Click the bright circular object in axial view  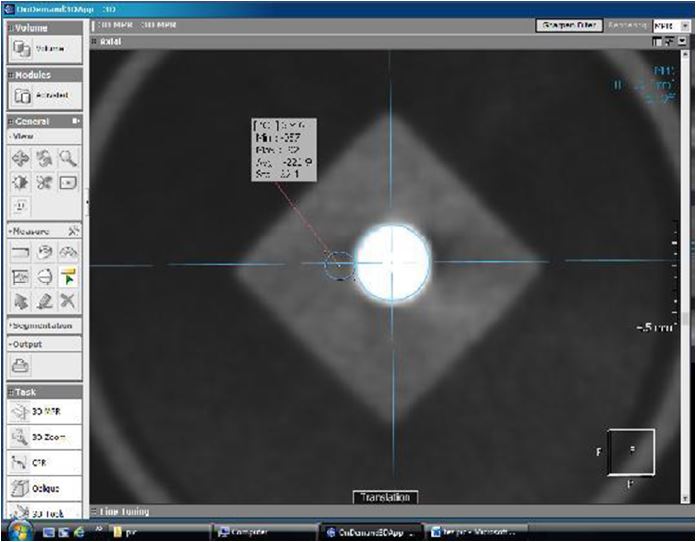(393, 260)
